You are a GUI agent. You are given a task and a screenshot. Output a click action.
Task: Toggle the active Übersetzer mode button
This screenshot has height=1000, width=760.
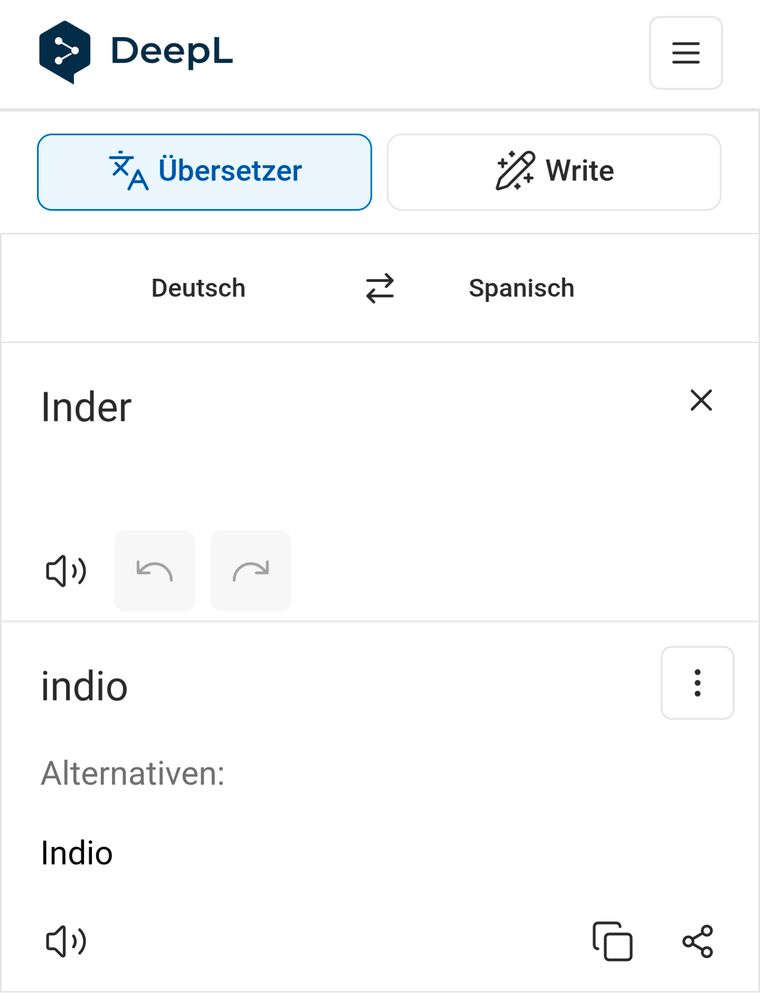(x=204, y=171)
